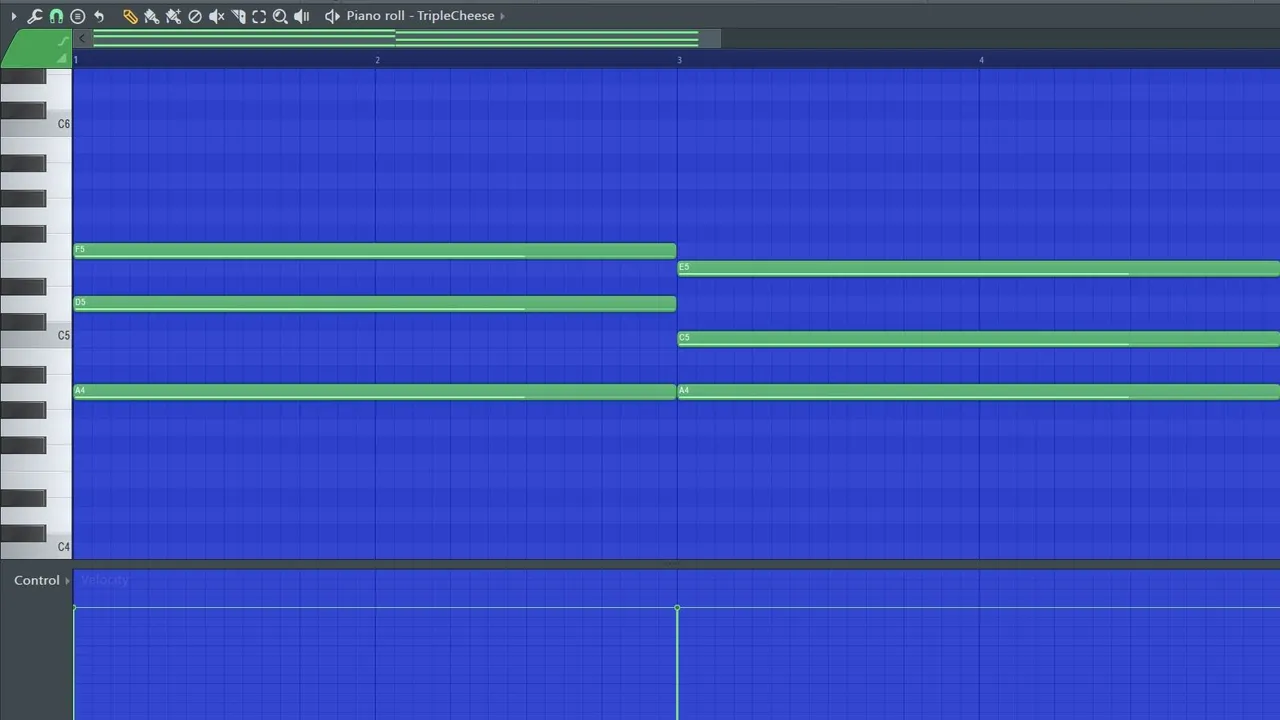Select the drum paint tool
Image resolution: width=1280 pixels, height=720 pixels.
(x=173, y=16)
